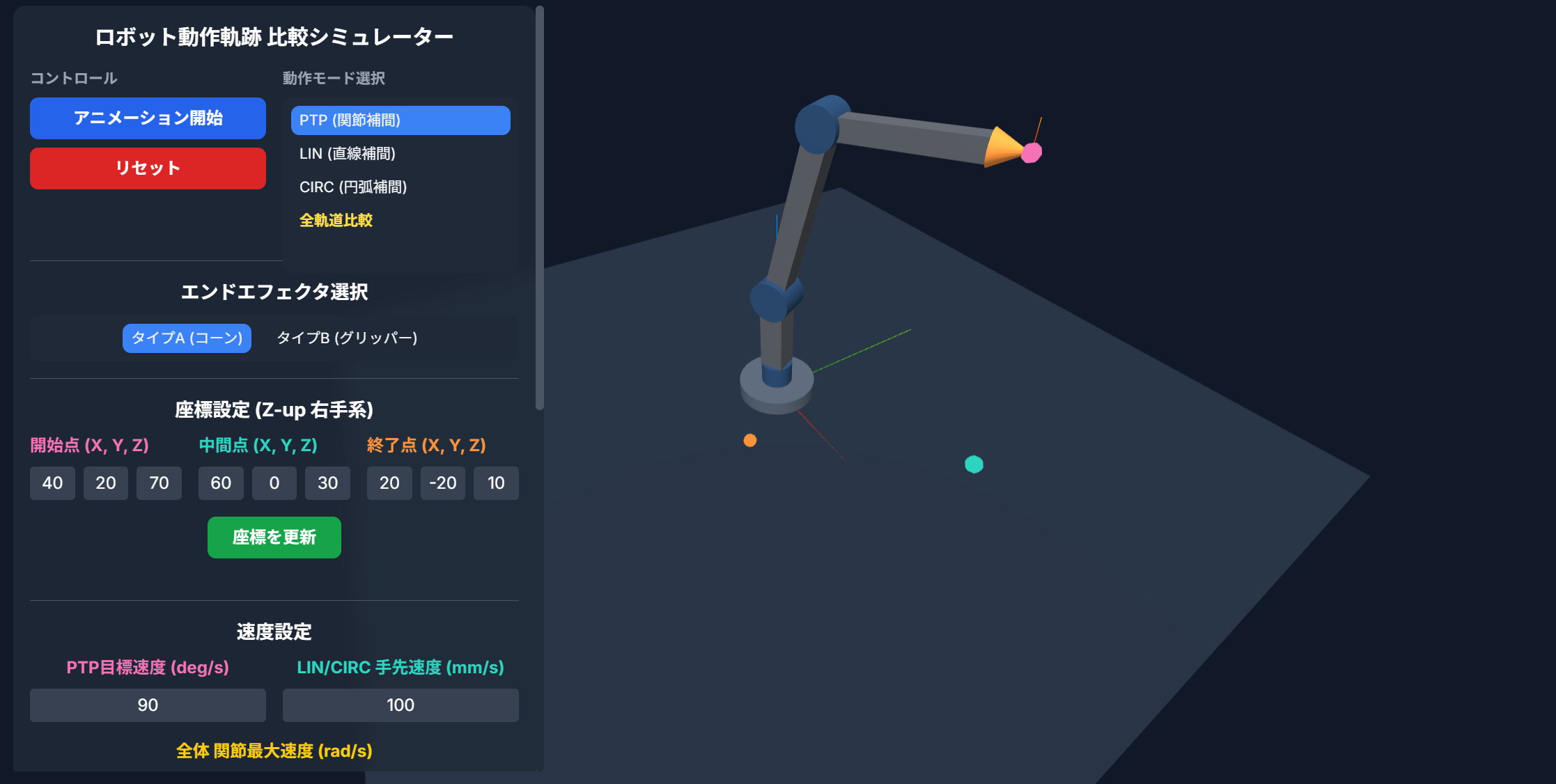Click the 終了点 X input showing 20
Viewport: 1556px width, 784px height.
(389, 483)
